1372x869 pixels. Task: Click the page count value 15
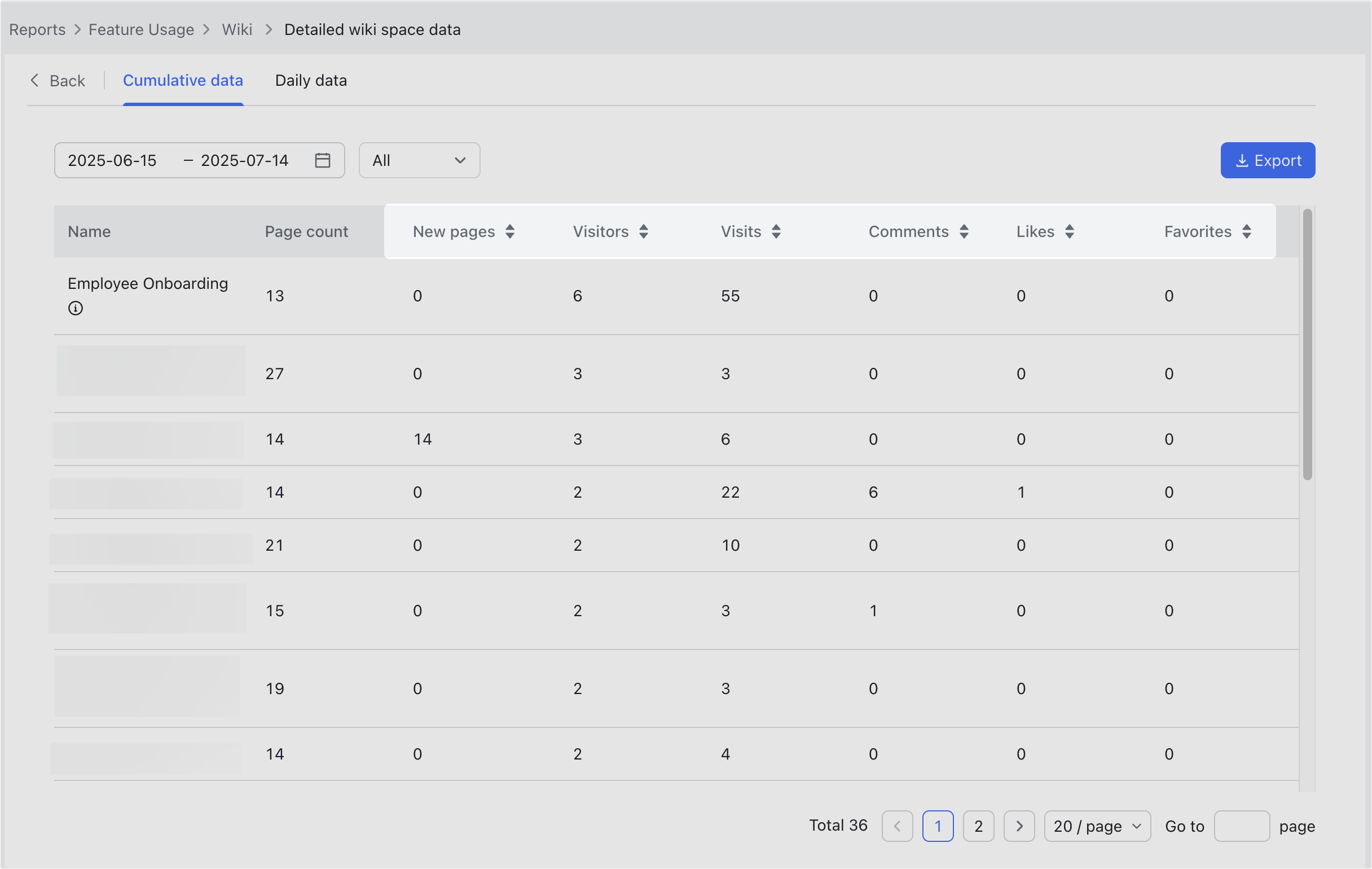(x=275, y=611)
